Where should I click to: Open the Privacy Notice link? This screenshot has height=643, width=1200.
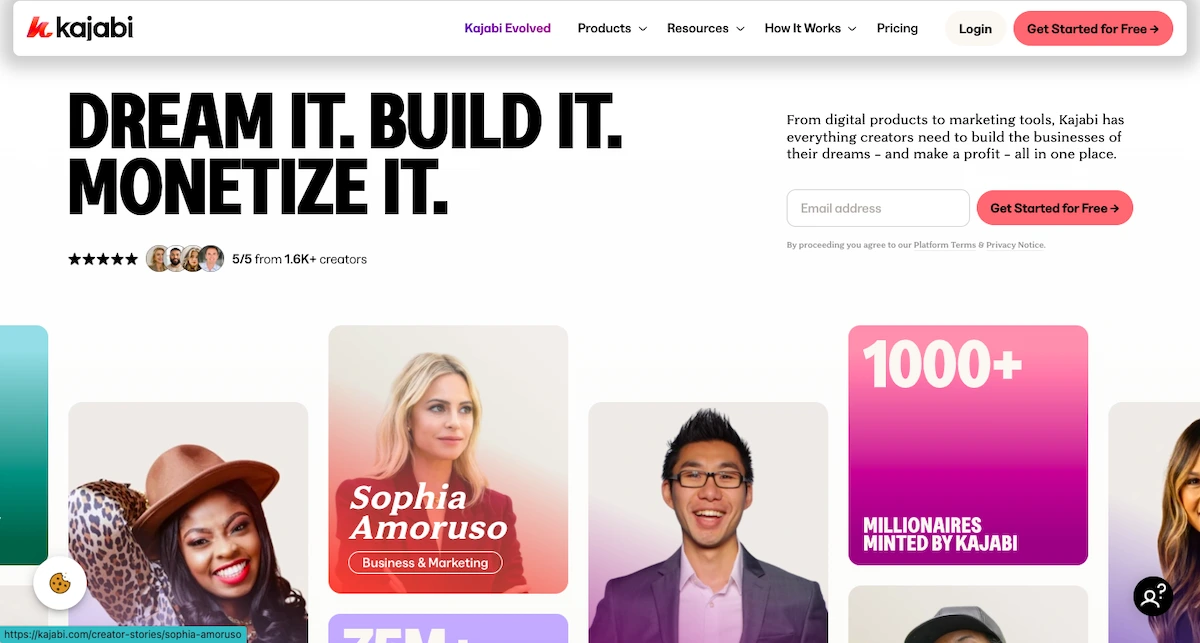[1015, 245]
